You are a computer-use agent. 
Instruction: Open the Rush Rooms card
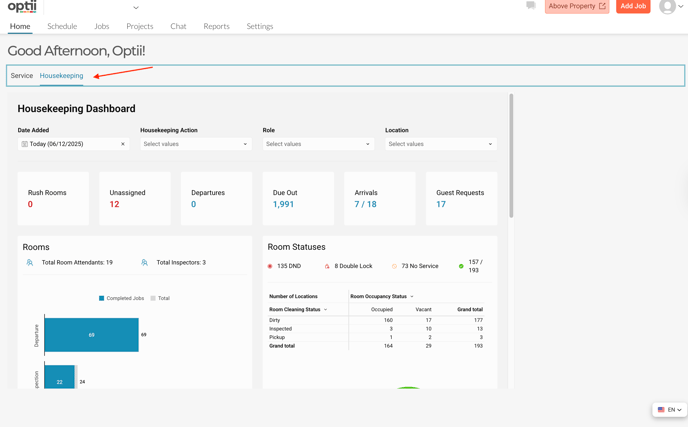pyautogui.click(x=53, y=198)
